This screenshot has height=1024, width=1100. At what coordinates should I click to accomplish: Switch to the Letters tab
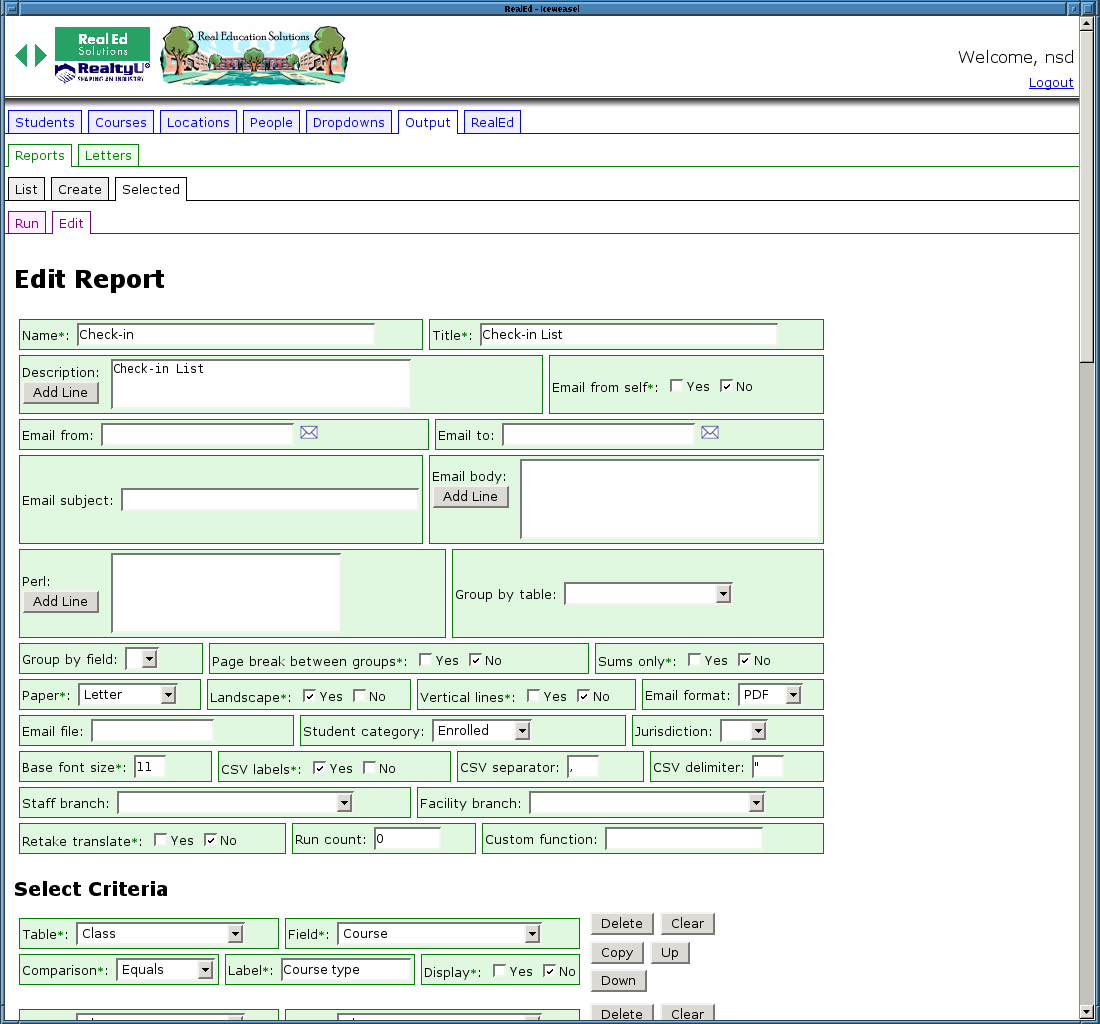[108, 156]
